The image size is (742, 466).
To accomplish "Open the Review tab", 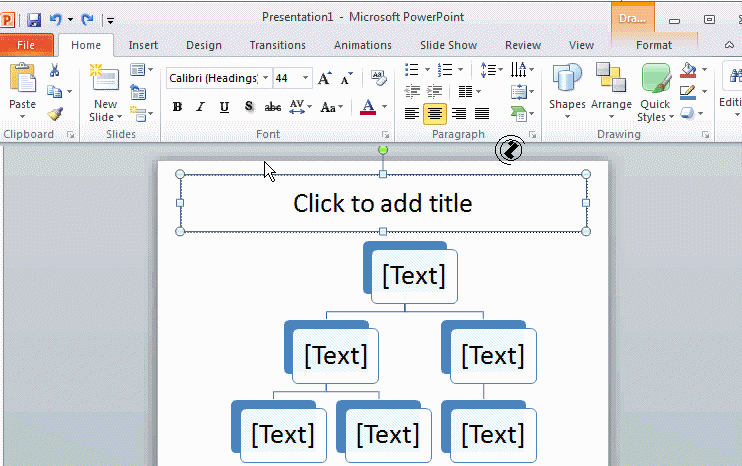I will (x=522, y=45).
